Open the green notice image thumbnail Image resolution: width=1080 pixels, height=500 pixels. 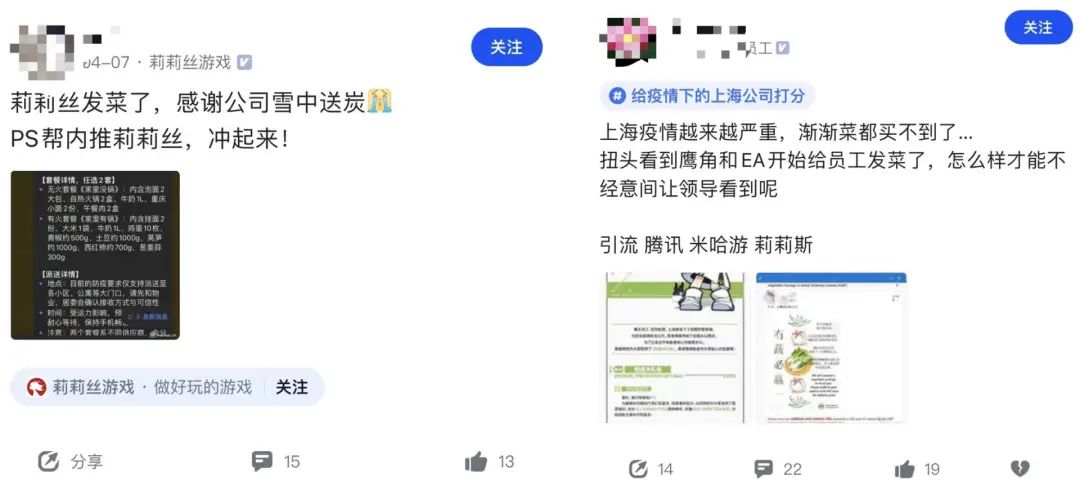676,348
